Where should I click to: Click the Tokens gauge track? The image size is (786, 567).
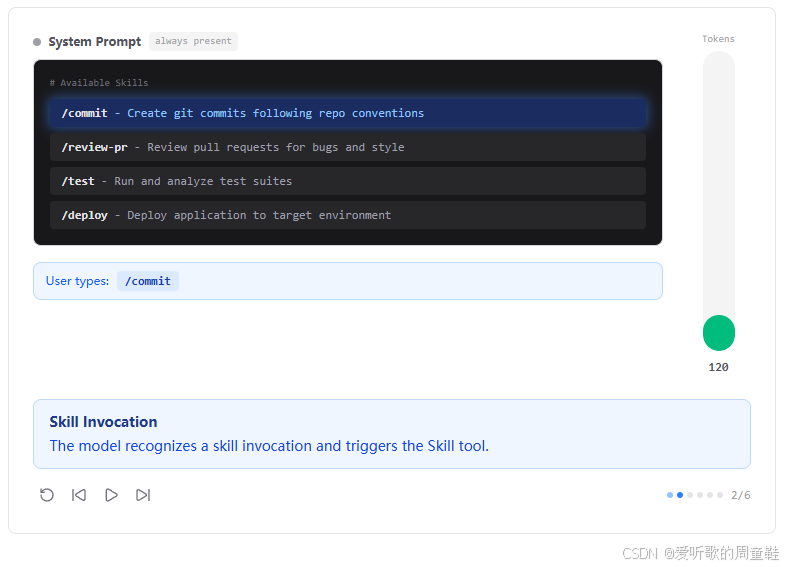click(x=719, y=201)
